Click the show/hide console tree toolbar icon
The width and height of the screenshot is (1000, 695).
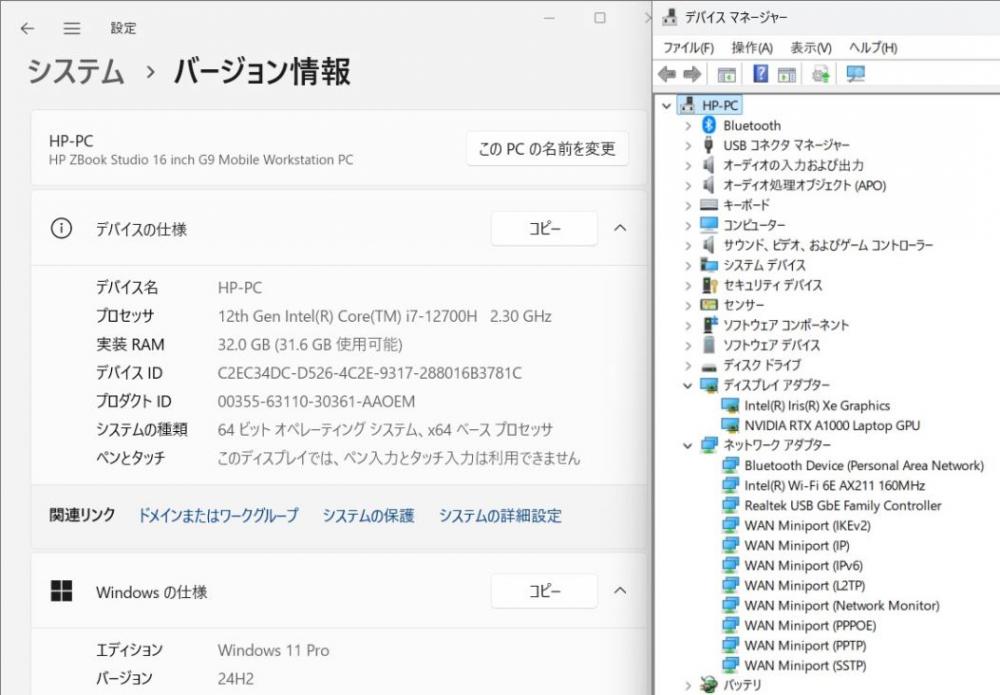pos(726,75)
